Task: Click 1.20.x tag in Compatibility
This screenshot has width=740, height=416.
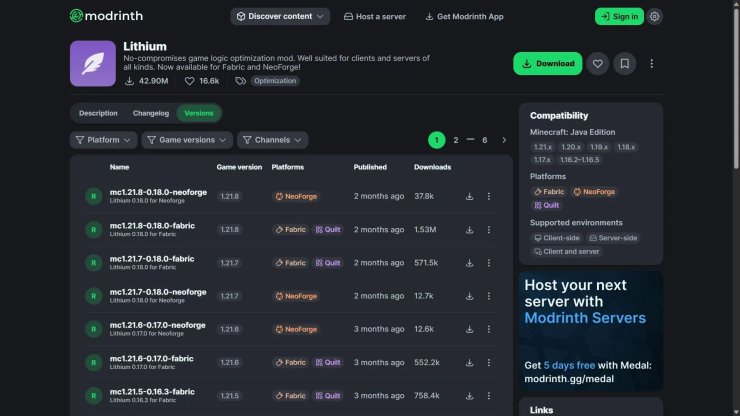Action: click(x=571, y=147)
